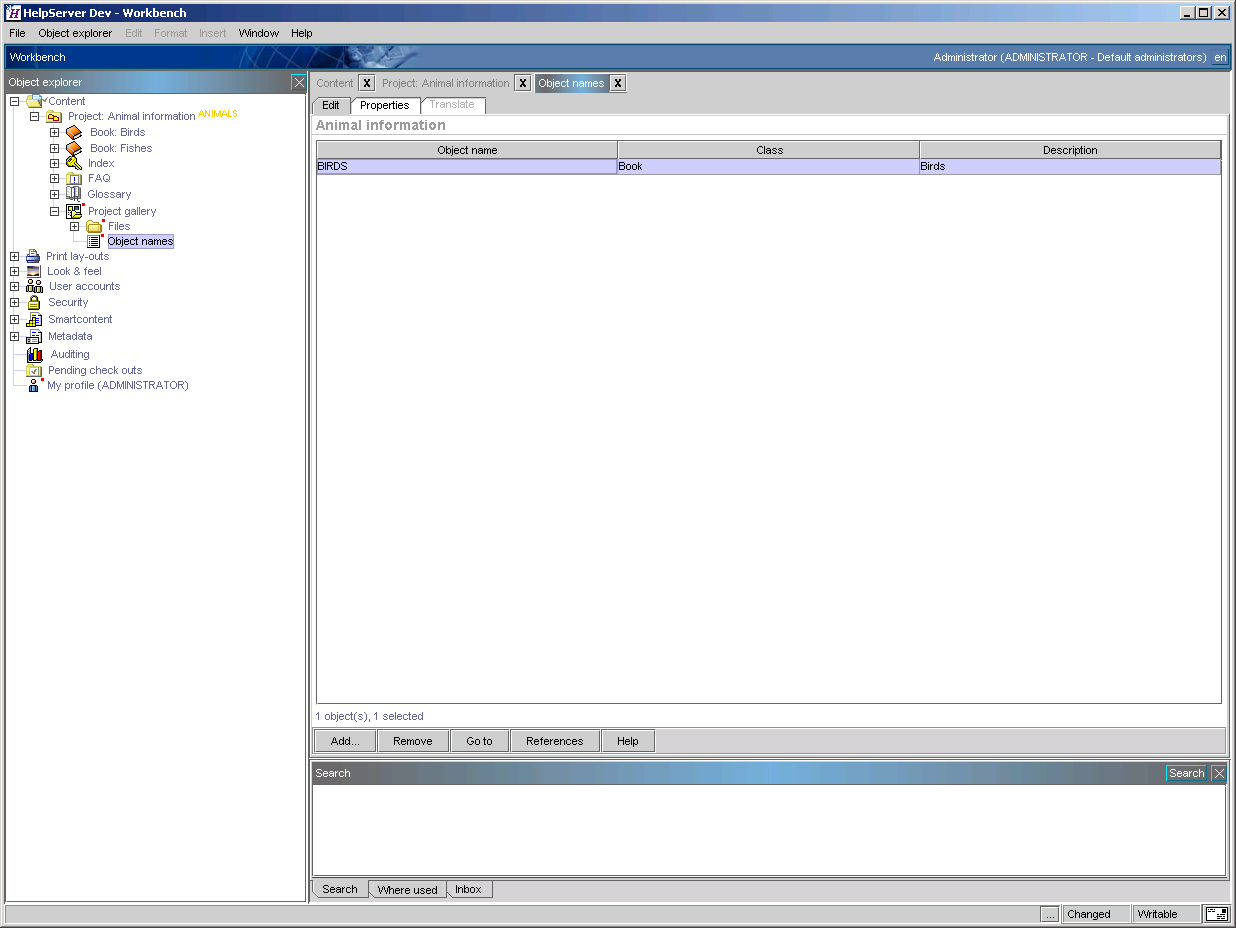Click the References button
Image resolution: width=1236 pixels, height=928 pixels.
pos(555,741)
